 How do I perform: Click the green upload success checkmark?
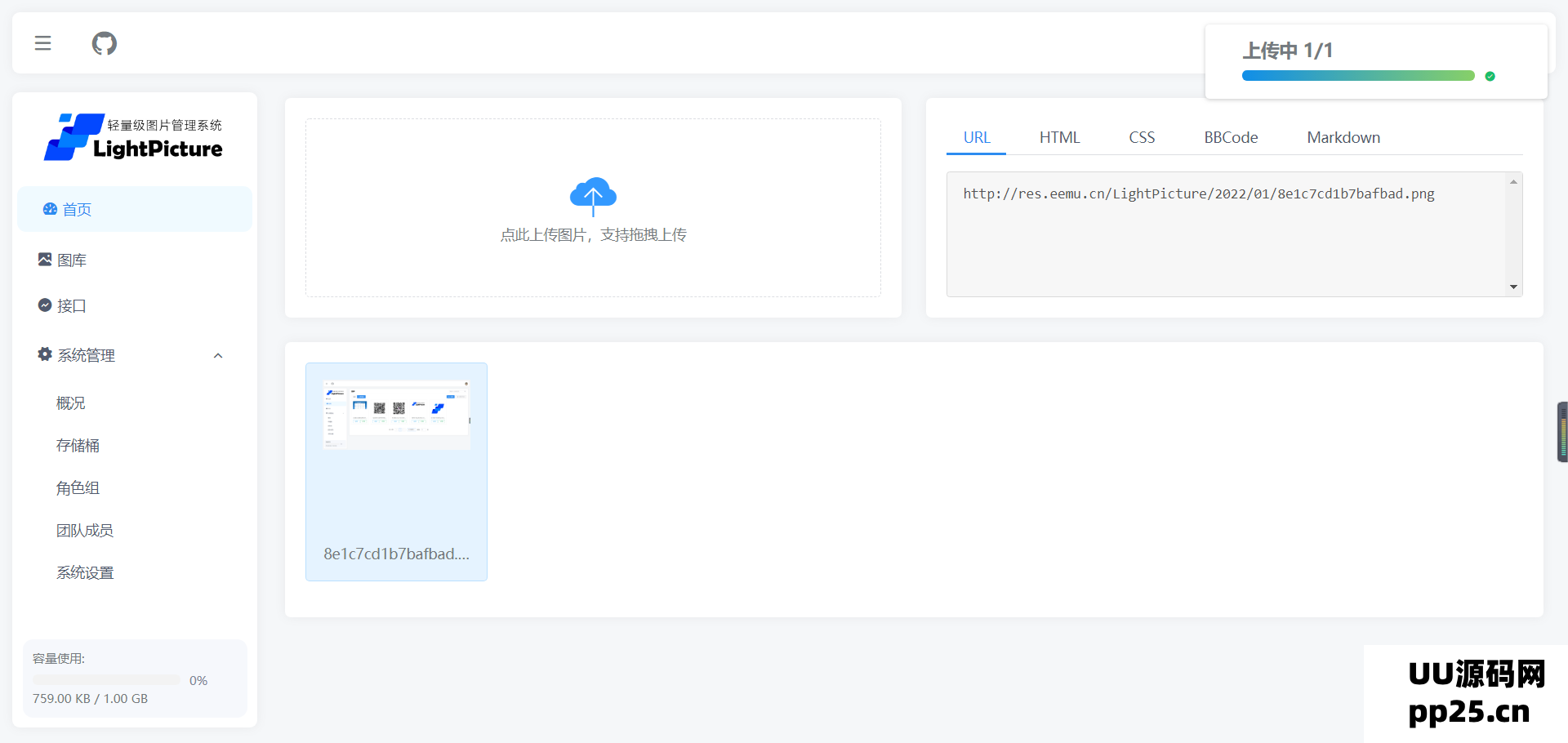(x=1490, y=76)
